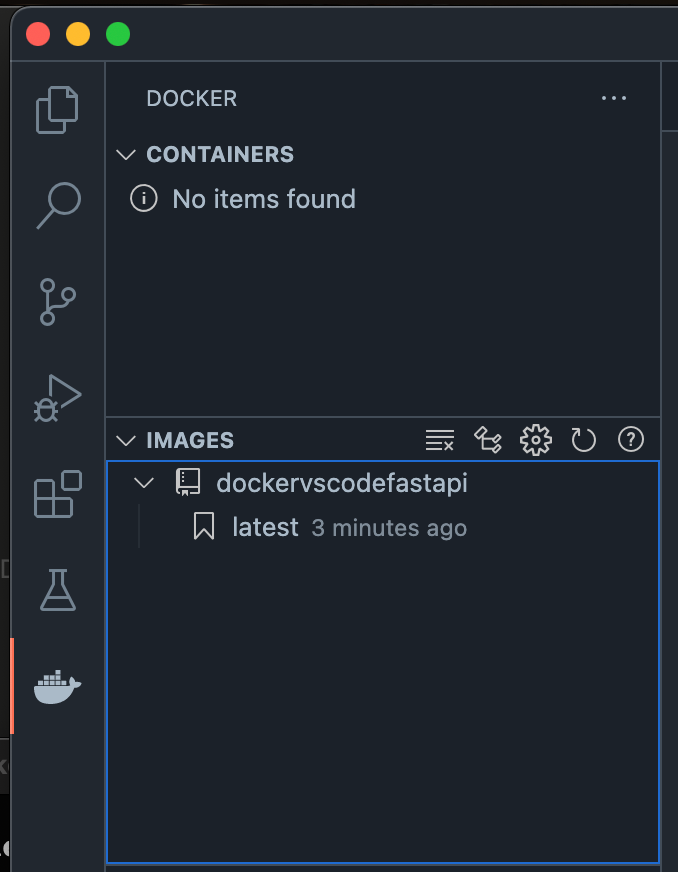Viewport: 678px width, 872px height.
Task: Collapse the Images section chevron
Action: (x=126, y=440)
